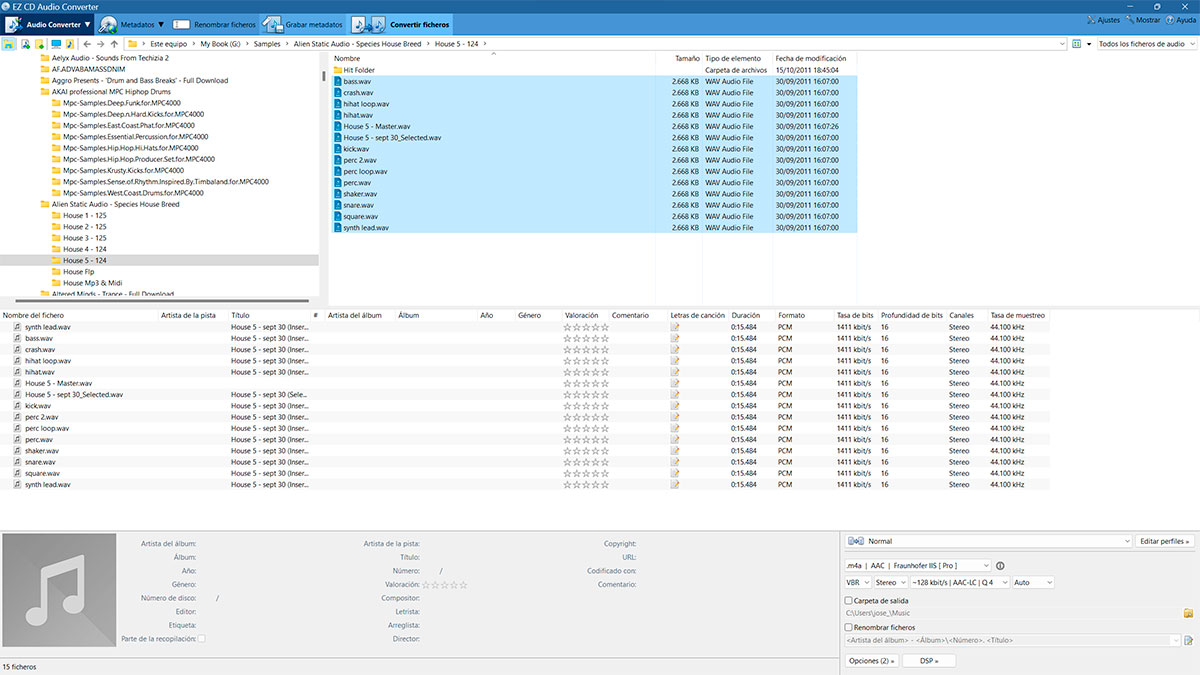The width and height of the screenshot is (1200, 675).
Task: Open the Mostrar menu
Action: click(x=1142, y=20)
